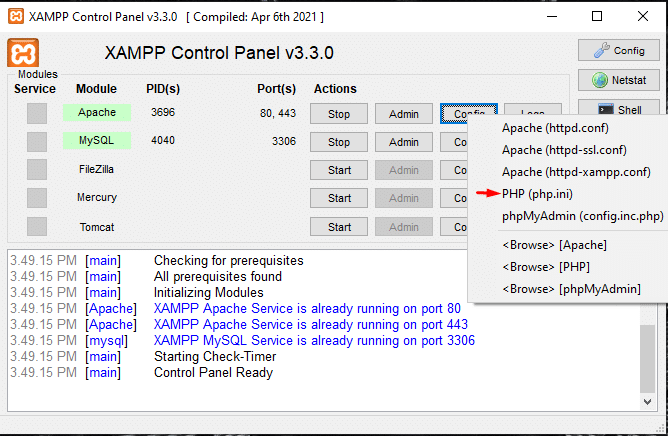The image size is (668, 436).
Task: Click log line about Apache port 80
Action: point(307,309)
